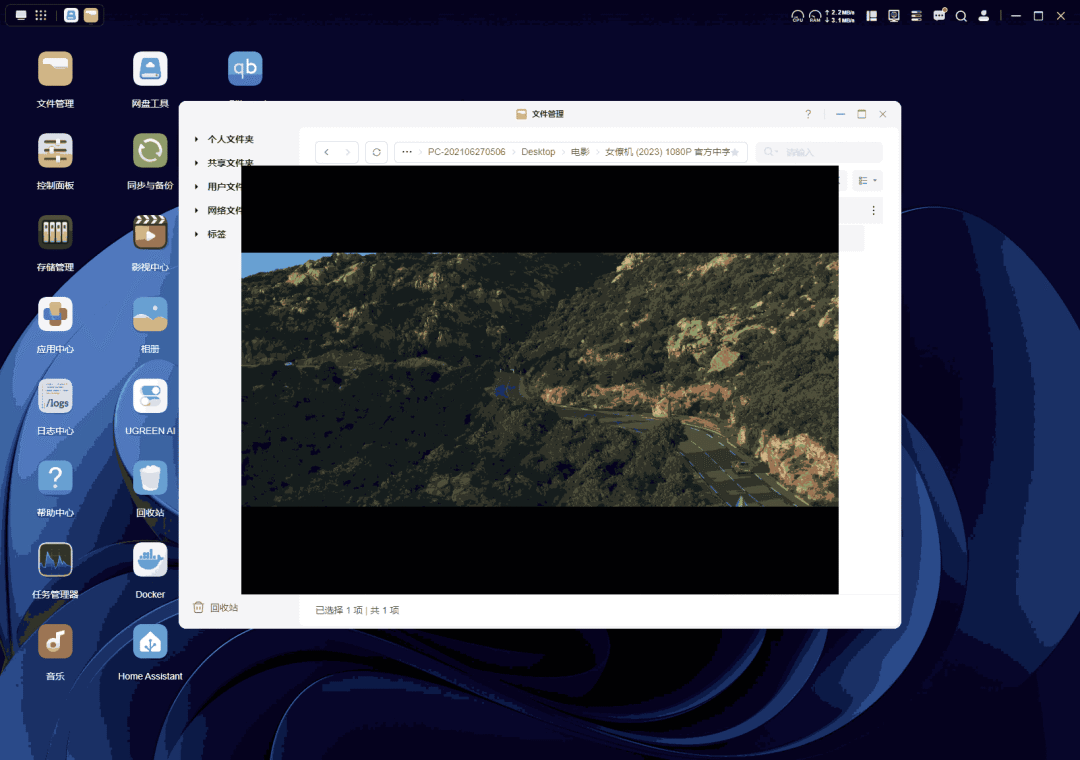
Task: Launch 任务管理器 from the desktop
Action: point(55,560)
